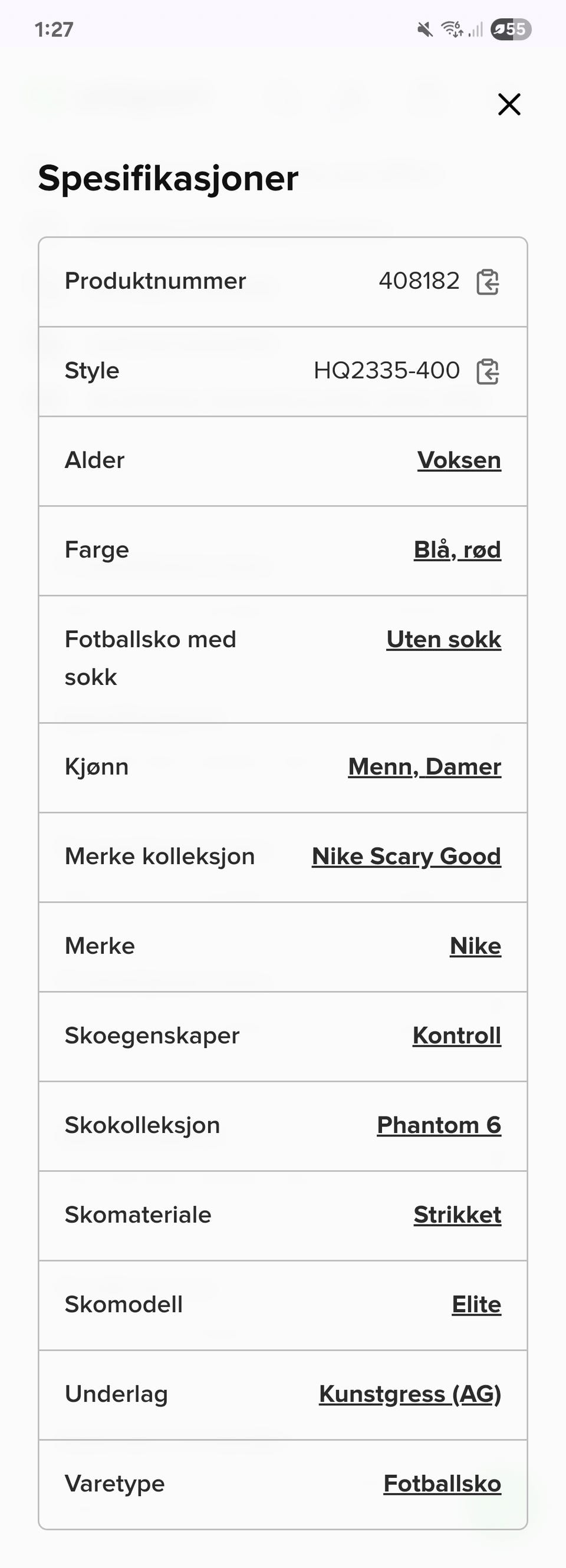The width and height of the screenshot is (566, 1568).
Task: Select the Kontroll shoe property link
Action: (456, 1035)
